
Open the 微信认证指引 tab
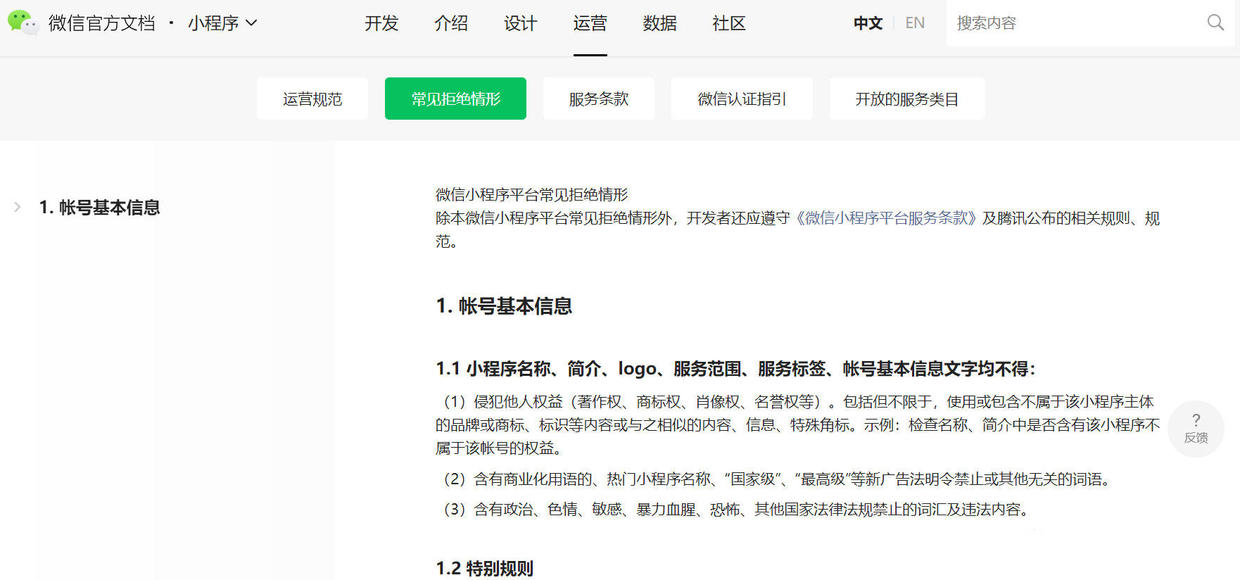coord(742,99)
